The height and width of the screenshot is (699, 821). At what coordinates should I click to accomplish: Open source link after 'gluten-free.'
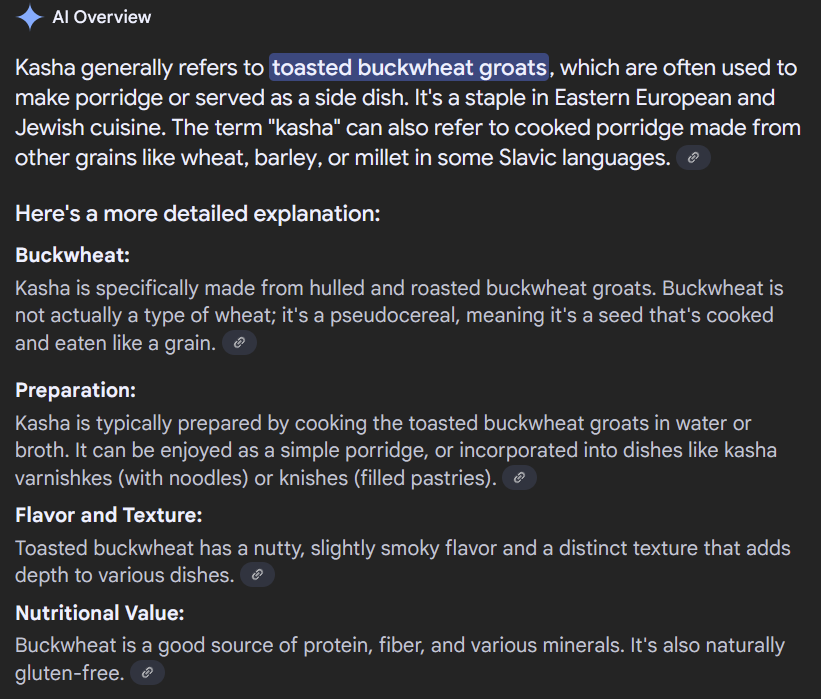coord(147,672)
